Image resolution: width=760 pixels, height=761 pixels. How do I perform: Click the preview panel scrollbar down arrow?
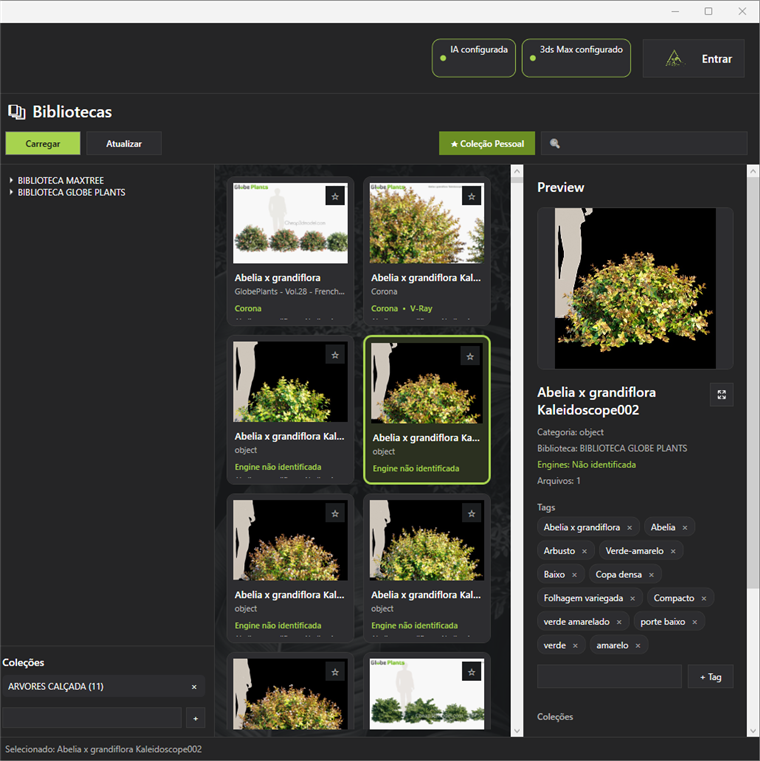click(753, 730)
